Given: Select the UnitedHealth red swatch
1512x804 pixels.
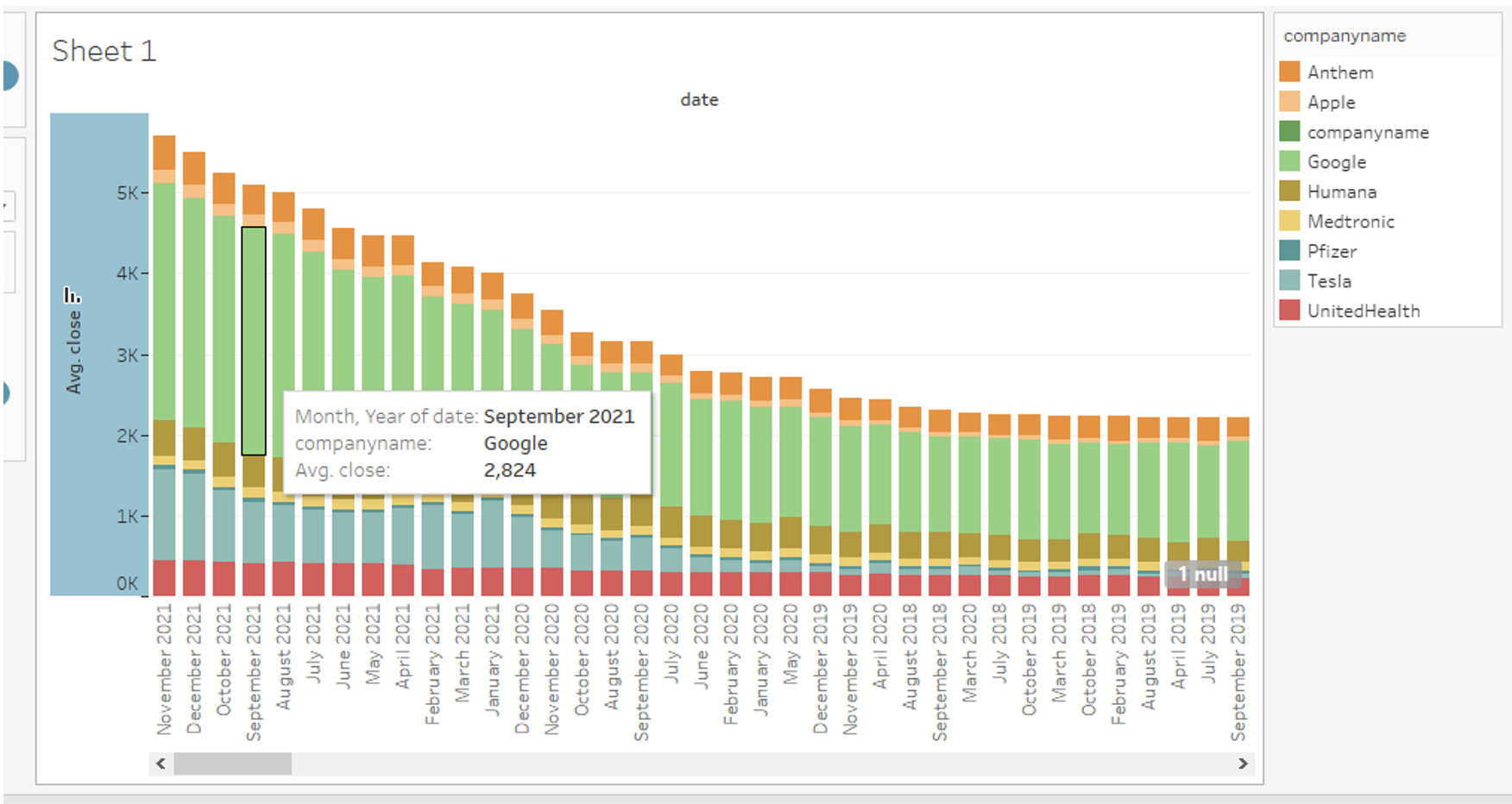Looking at the screenshot, I should tap(1289, 311).
